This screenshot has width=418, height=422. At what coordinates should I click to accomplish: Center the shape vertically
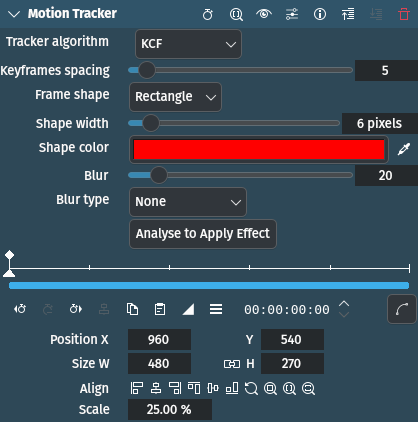[x=213, y=388]
